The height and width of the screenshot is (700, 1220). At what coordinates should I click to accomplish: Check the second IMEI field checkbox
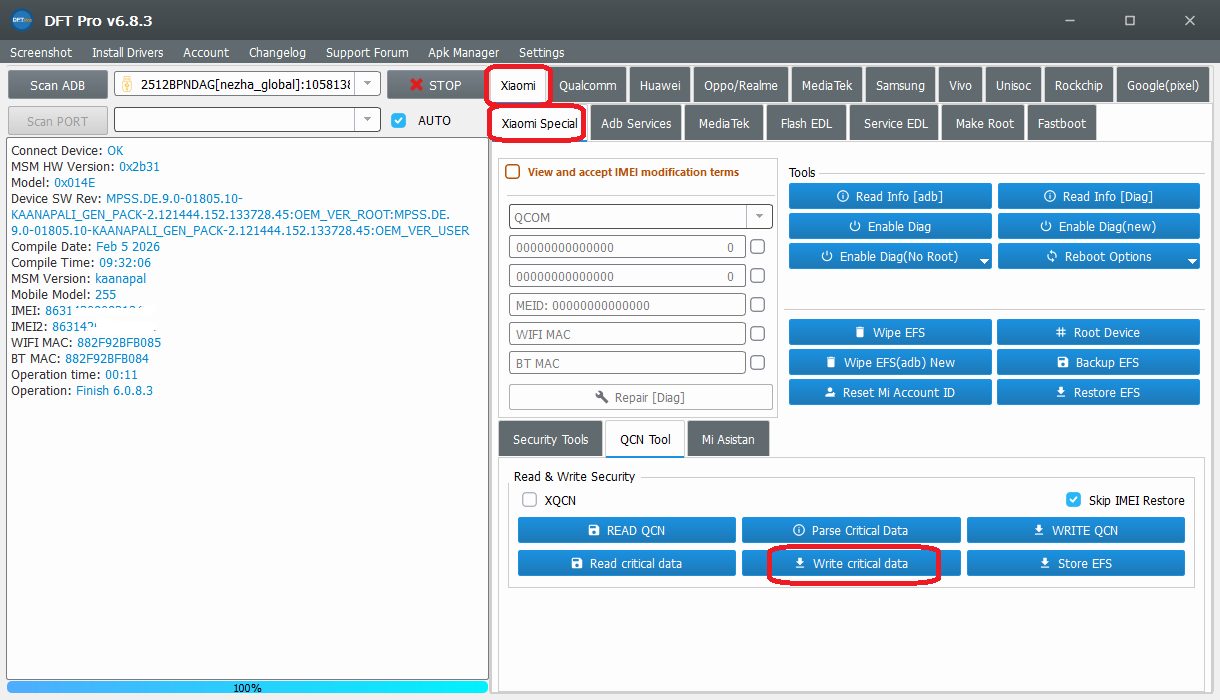pos(758,276)
